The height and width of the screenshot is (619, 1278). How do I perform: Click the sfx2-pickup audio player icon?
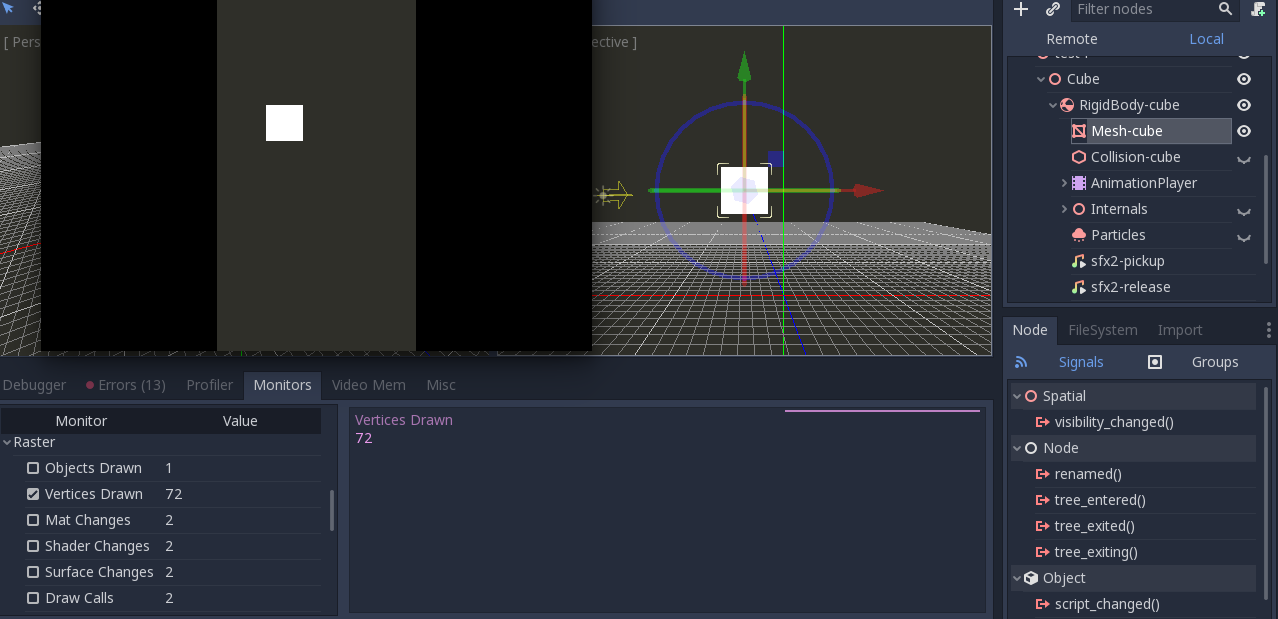1079,261
